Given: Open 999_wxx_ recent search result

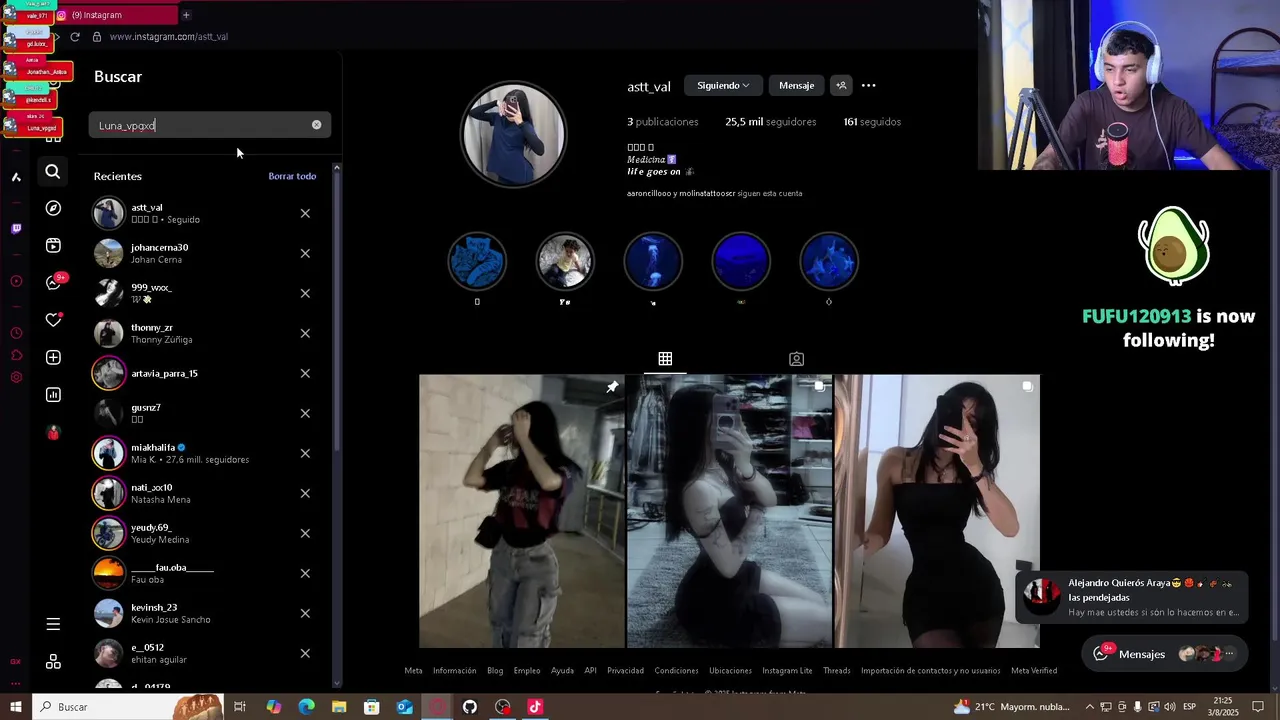Looking at the screenshot, I should click(205, 293).
